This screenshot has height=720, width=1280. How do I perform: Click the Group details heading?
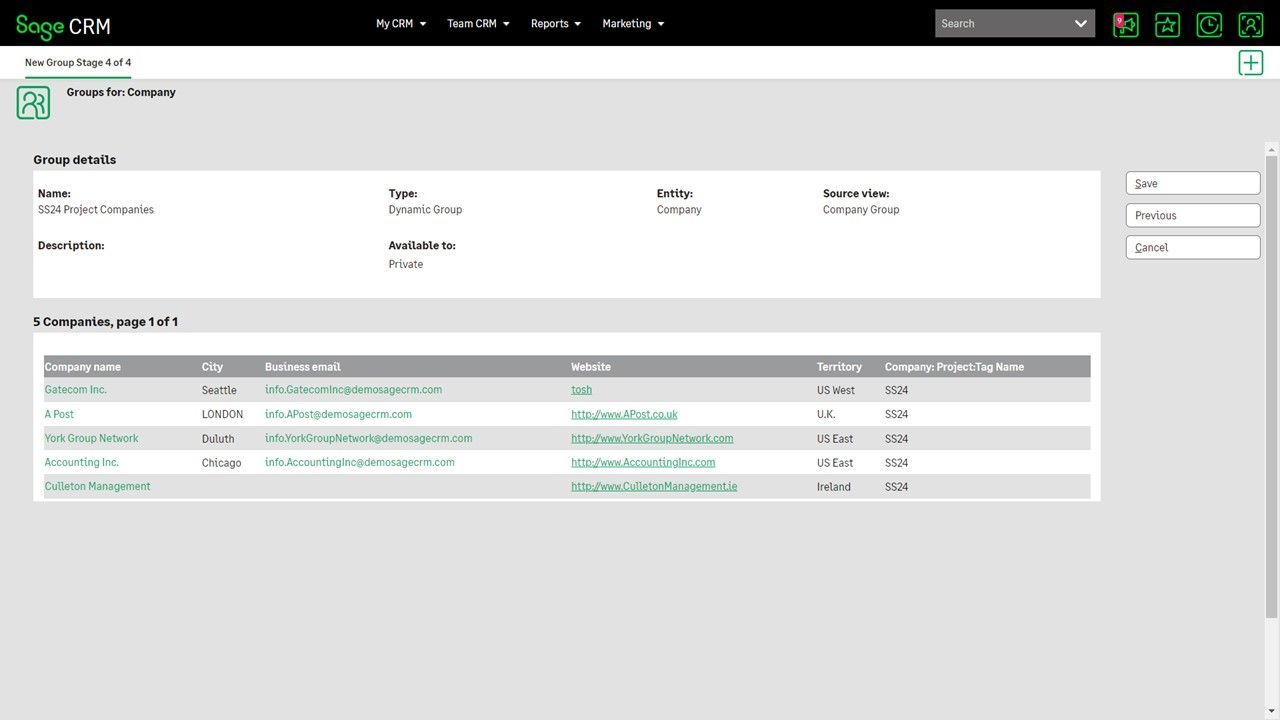[75, 160]
